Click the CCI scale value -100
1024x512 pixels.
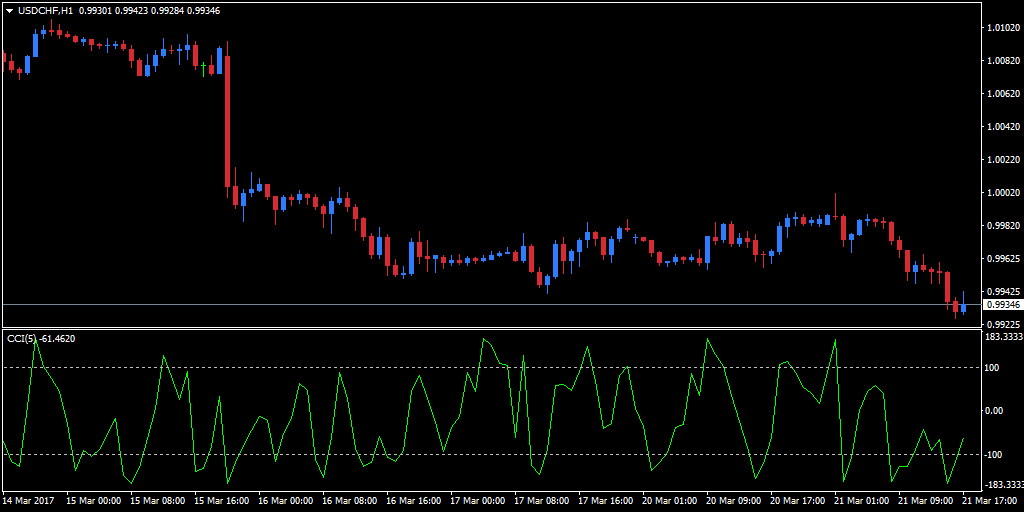tap(995, 454)
